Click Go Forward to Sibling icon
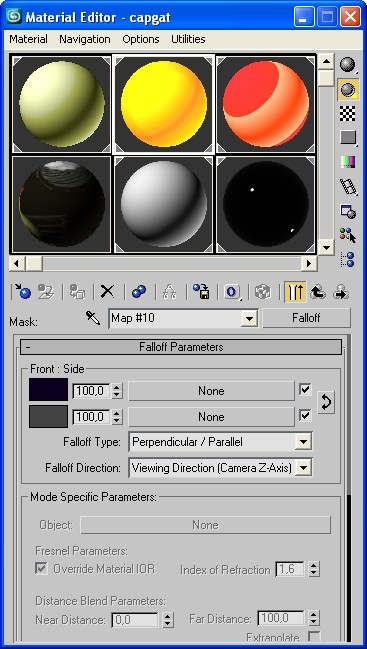This screenshot has height=649, width=367. point(341,291)
